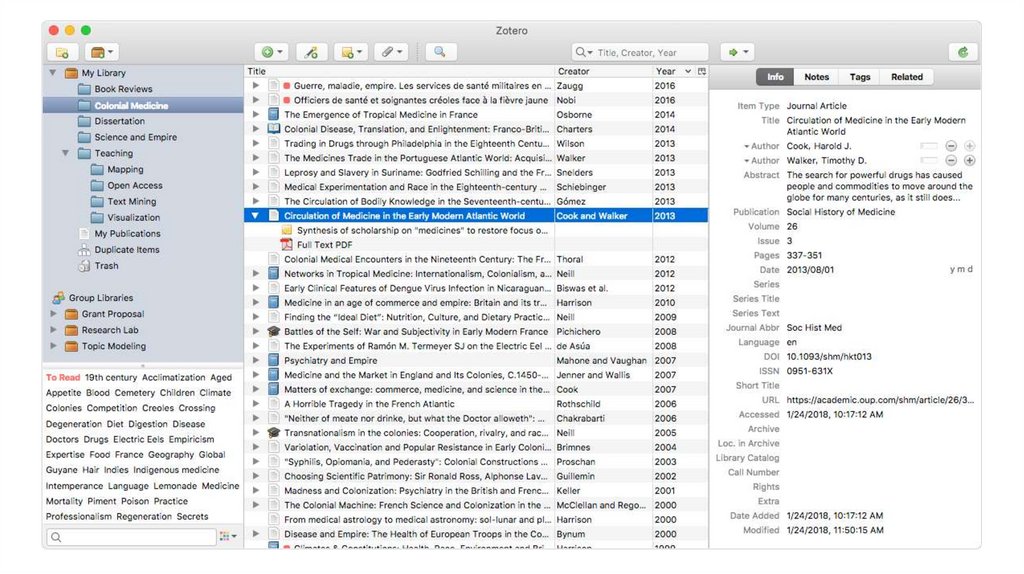Open tag selector colored actions menu
This screenshot has width=1024, height=574.
pyautogui.click(x=228, y=536)
